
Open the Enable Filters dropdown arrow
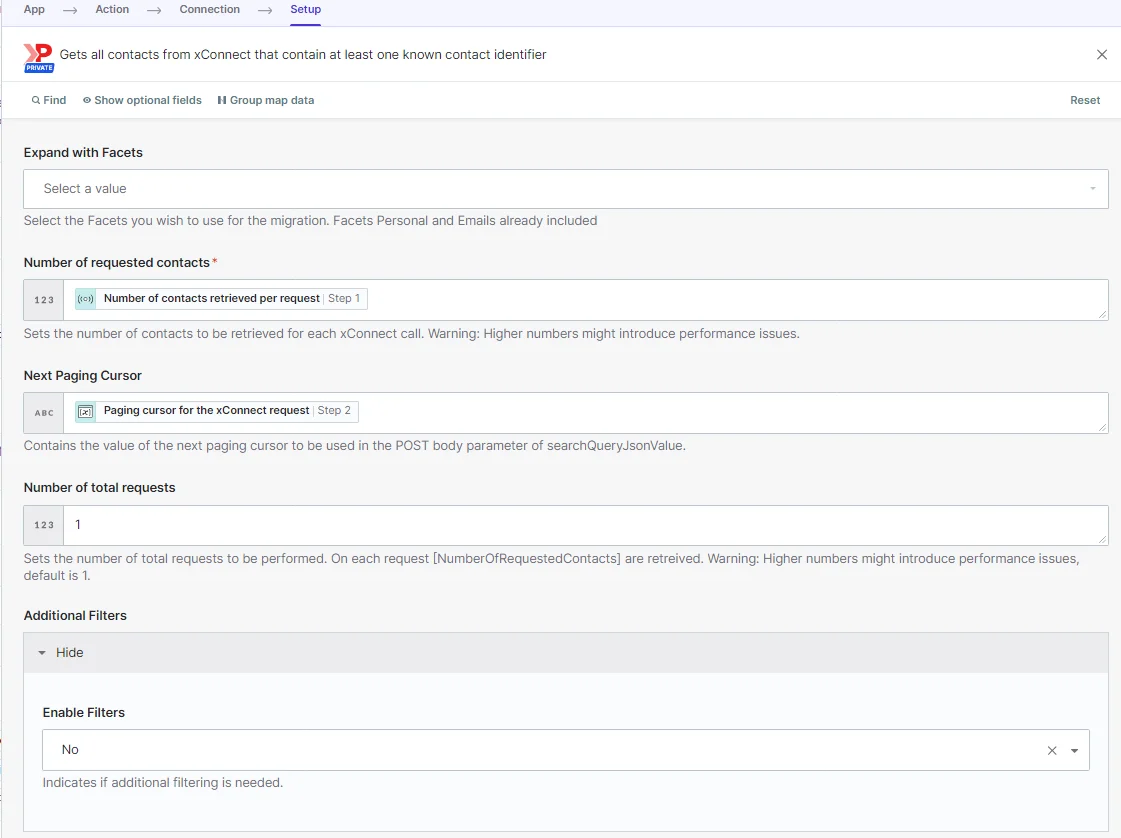[x=1074, y=750]
